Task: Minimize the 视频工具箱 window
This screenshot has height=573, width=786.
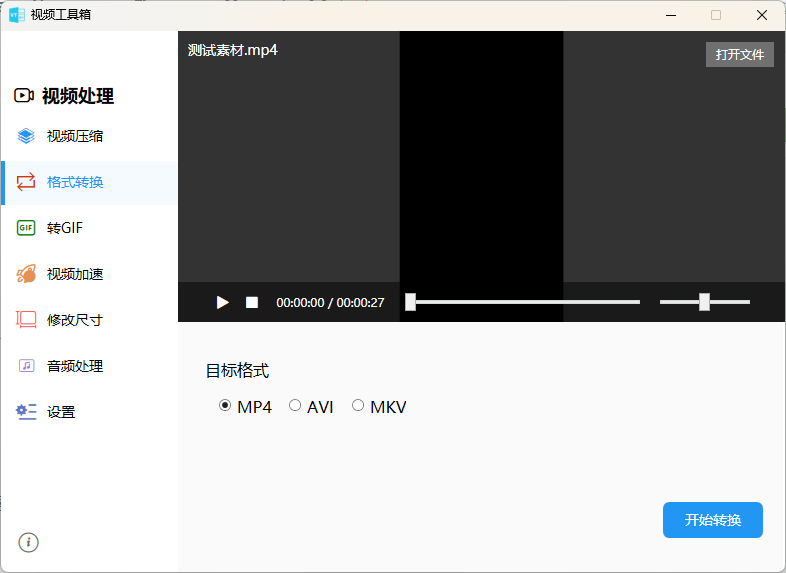Action: (x=671, y=15)
